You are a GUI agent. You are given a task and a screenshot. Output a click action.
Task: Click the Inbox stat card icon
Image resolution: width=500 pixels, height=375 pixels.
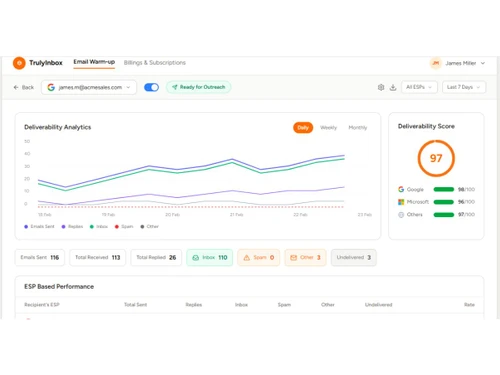pos(196,258)
